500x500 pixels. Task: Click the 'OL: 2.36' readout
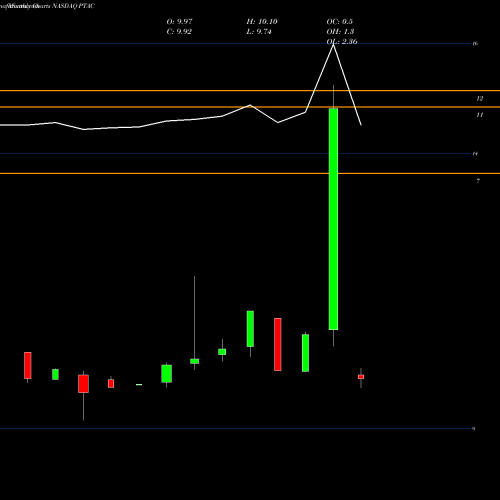point(342,41)
